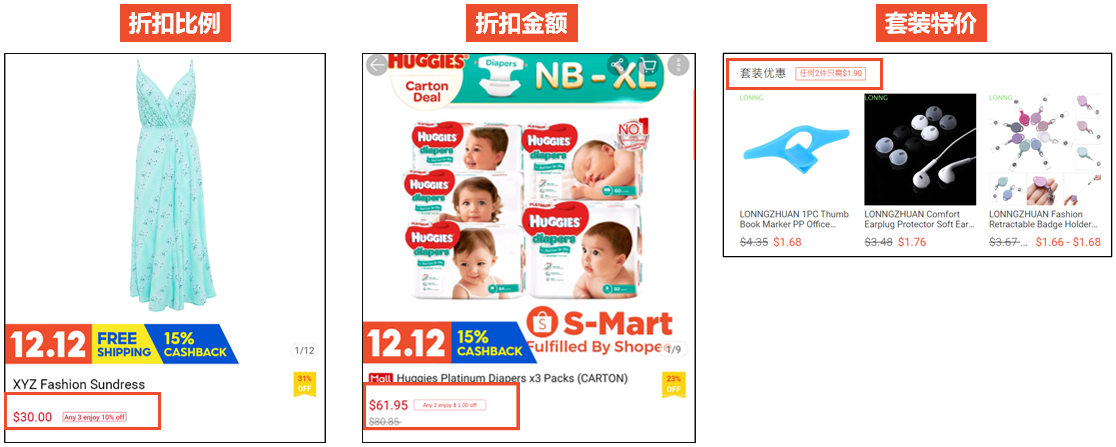Click the S-Mart shopping bag logo

pos(544,325)
